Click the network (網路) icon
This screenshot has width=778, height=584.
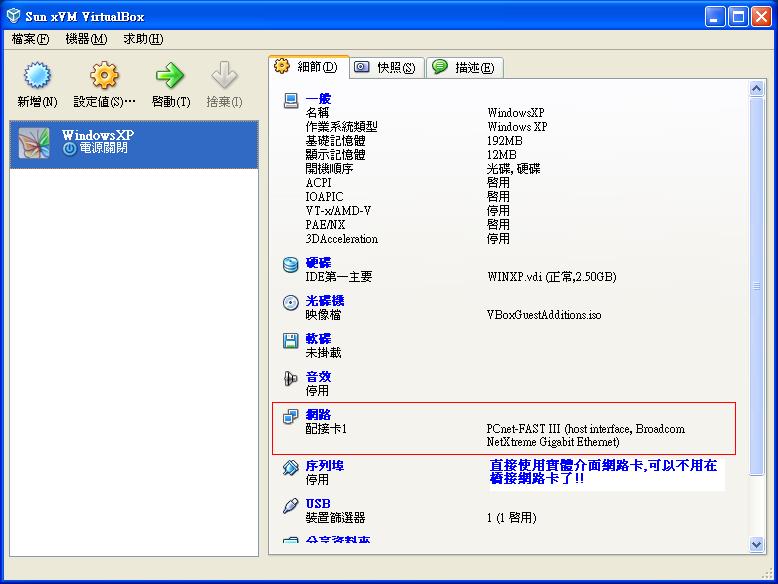(x=291, y=416)
